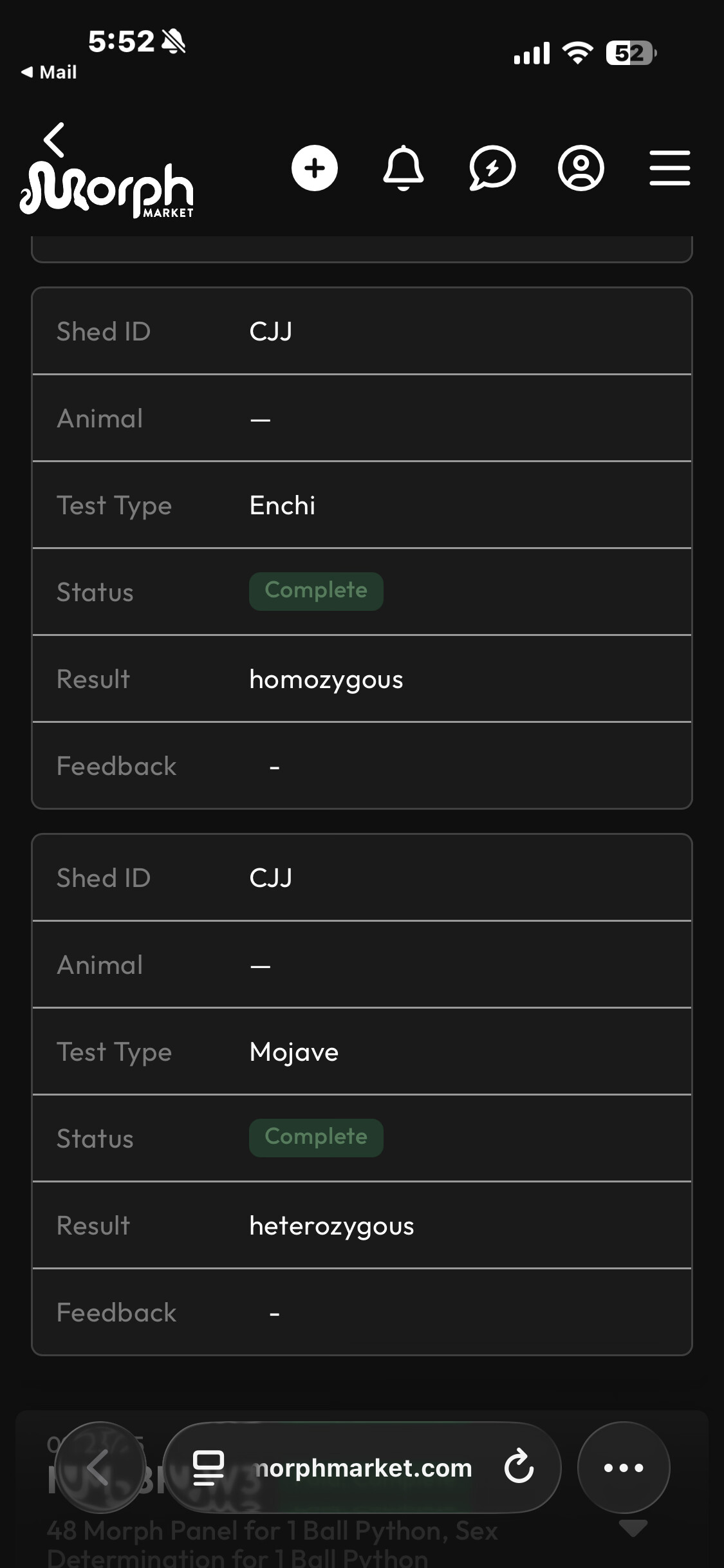Tap the morphmarket.com address bar
This screenshot has height=1568, width=724.
pos(362,1468)
